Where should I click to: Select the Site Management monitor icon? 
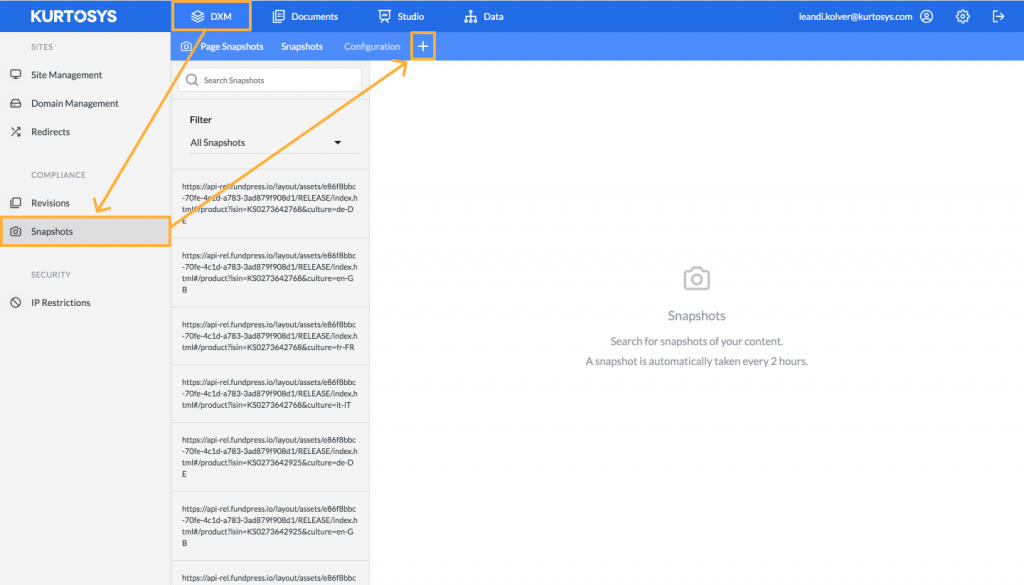click(x=14, y=73)
